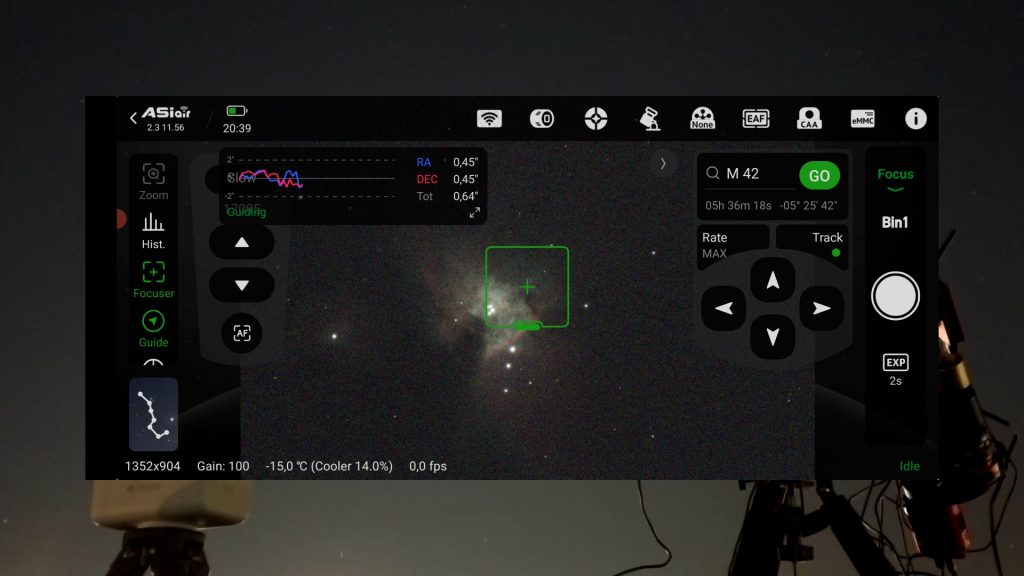Slew the mount down with arrow
Viewport: 1024px width, 576px height.
click(x=773, y=336)
